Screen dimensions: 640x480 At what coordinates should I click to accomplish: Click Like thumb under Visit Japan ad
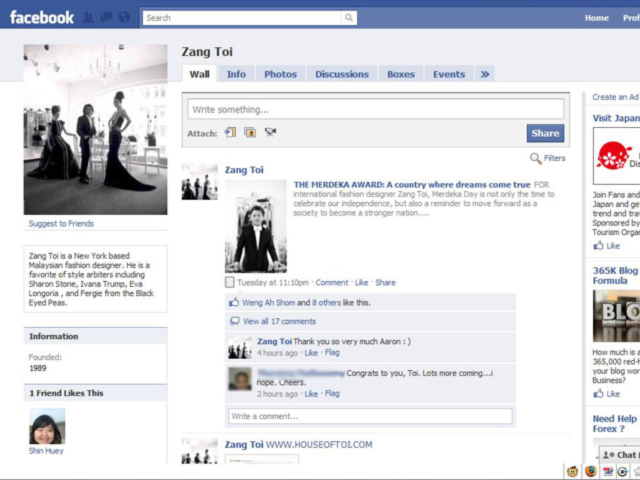(599, 246)
